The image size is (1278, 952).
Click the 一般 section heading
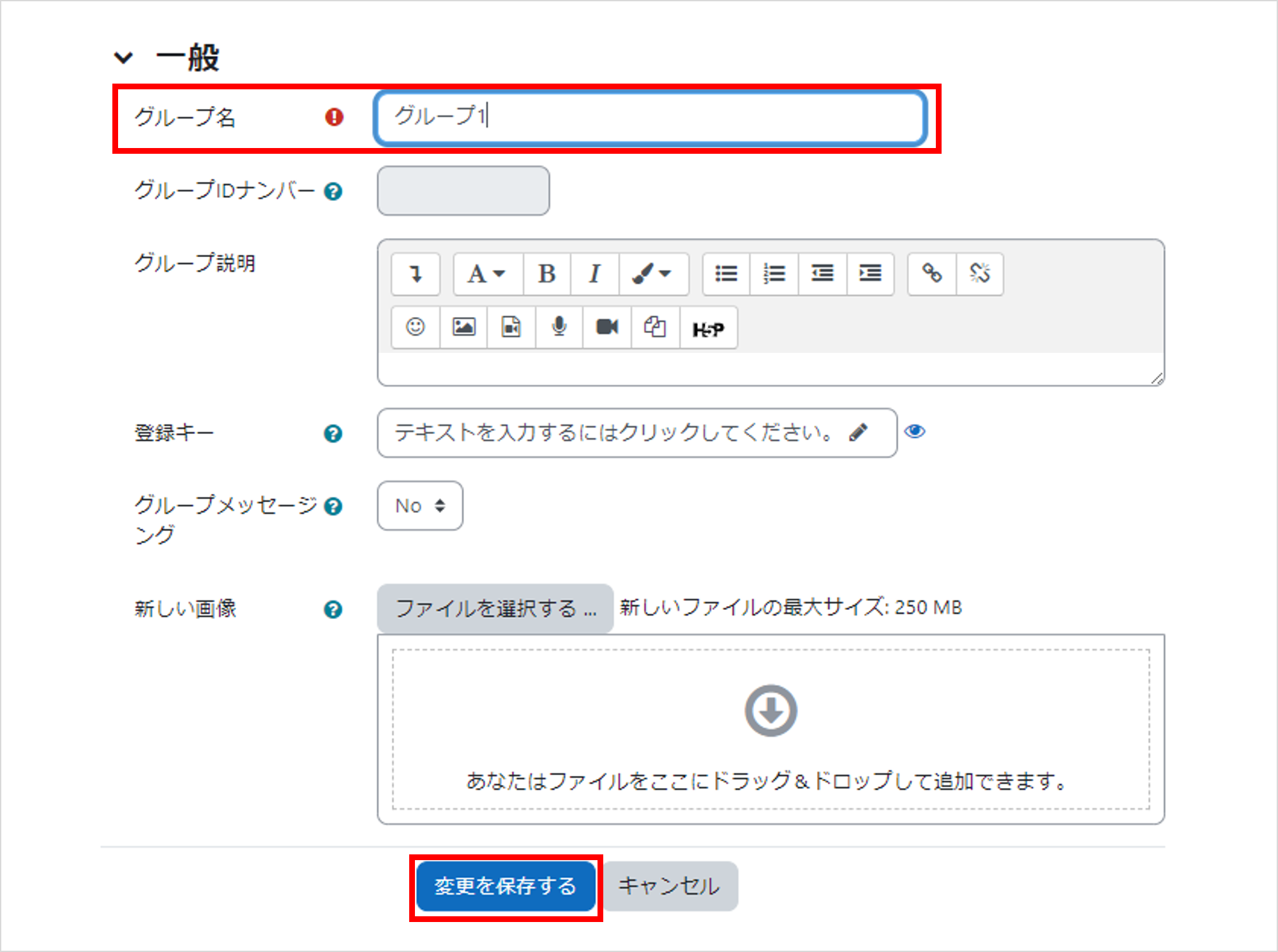(187, 58)
